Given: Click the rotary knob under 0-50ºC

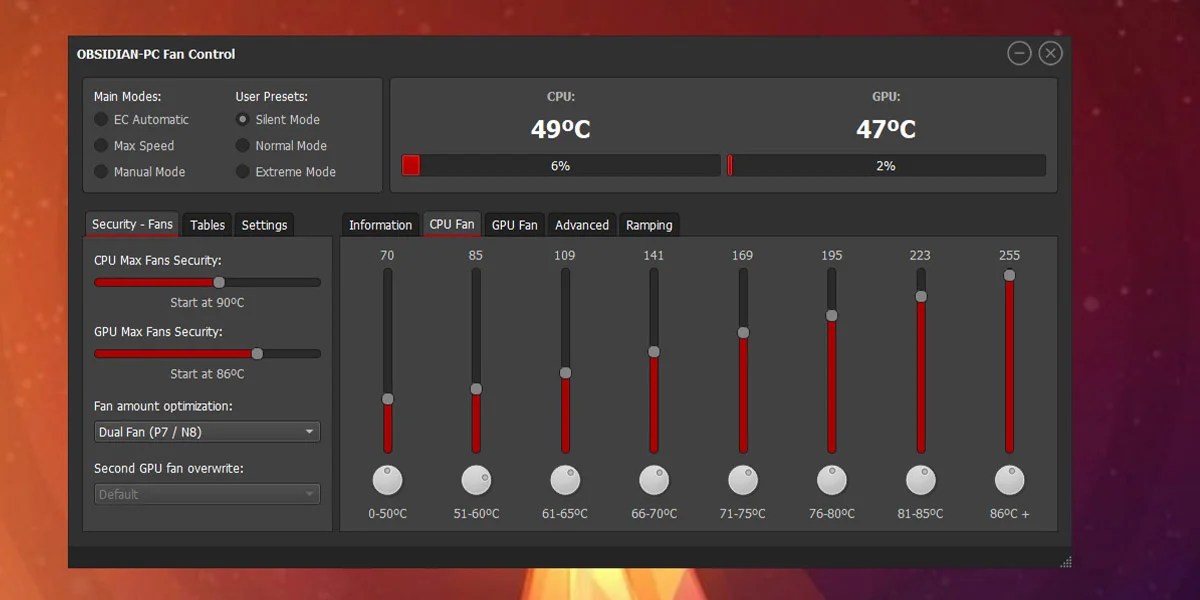Looking at the screenshot, I should tap(387, 481).
